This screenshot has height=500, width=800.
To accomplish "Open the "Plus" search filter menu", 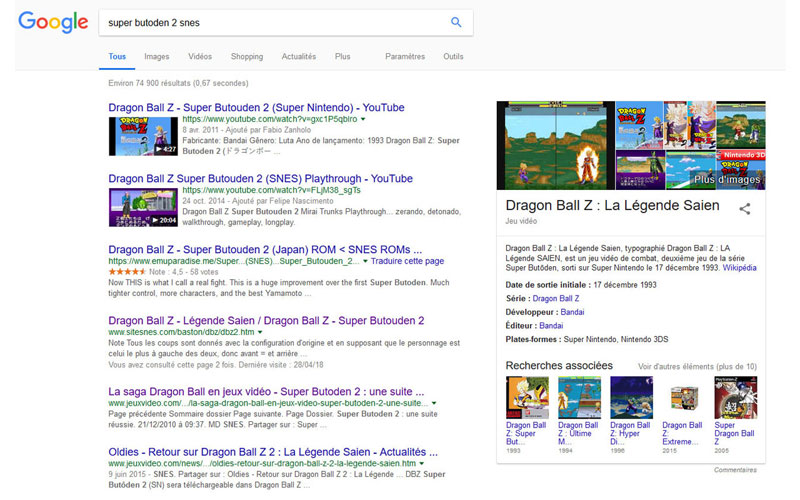I will pos(343,57).
